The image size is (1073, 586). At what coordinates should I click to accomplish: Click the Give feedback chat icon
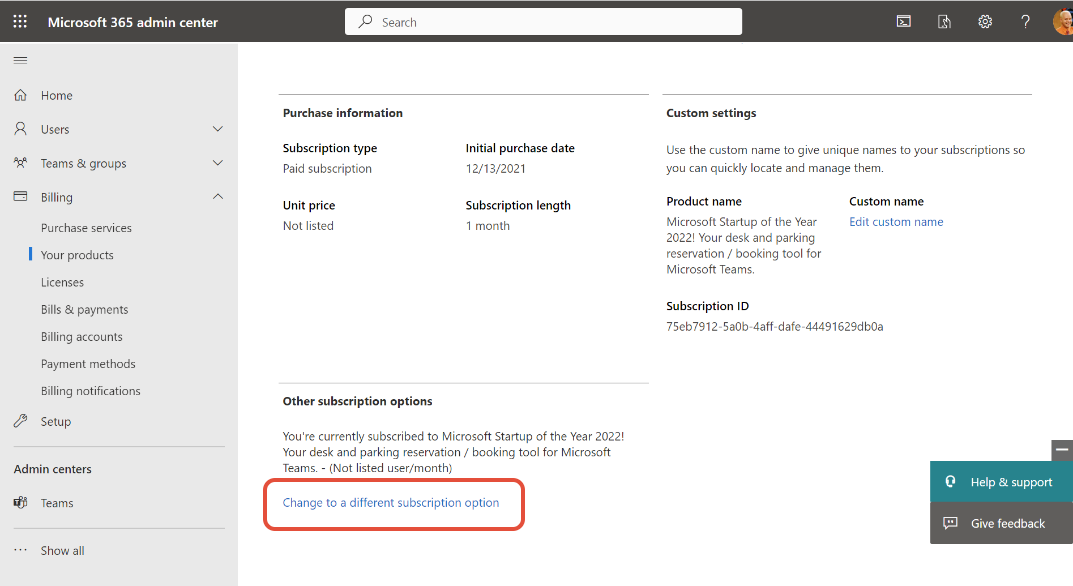click(951, 523)
